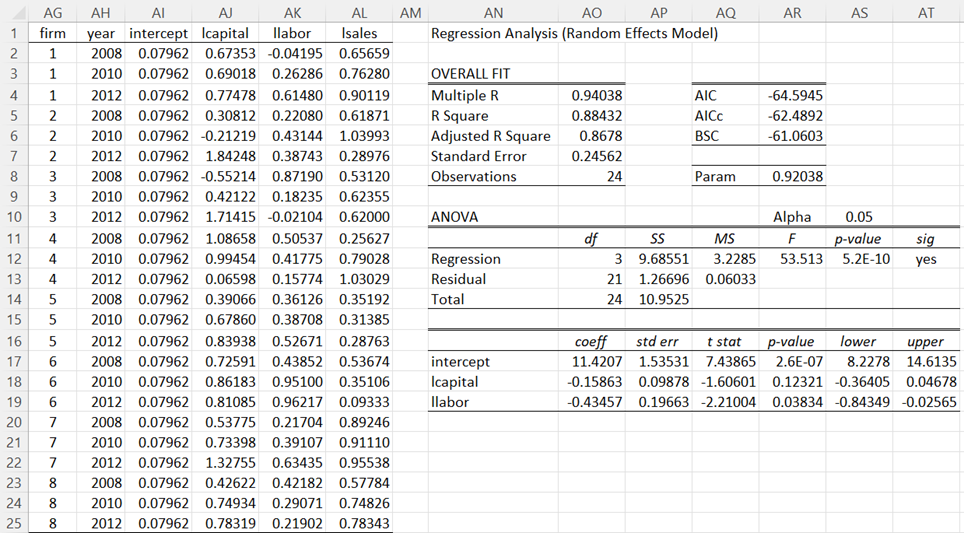Select row header 25
The image size is (964, 533).
click(14, 523)
